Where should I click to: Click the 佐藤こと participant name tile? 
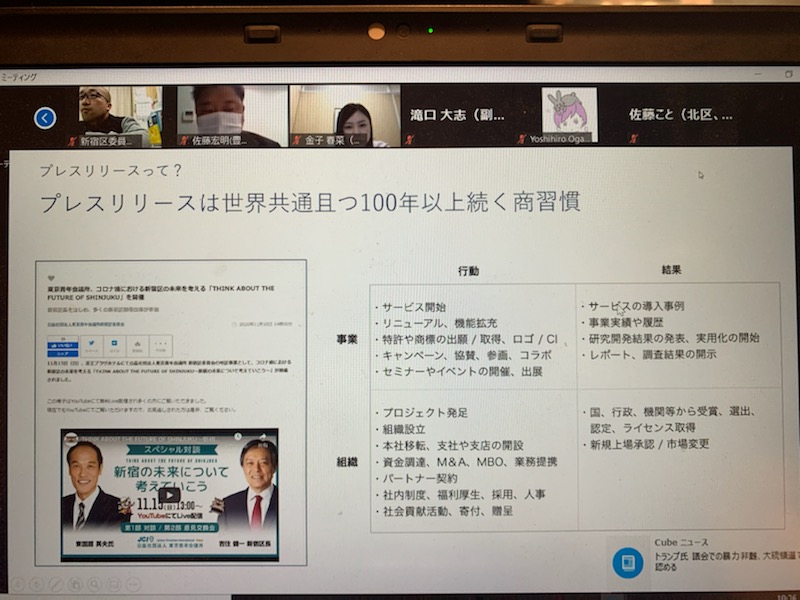coord(680,115)
